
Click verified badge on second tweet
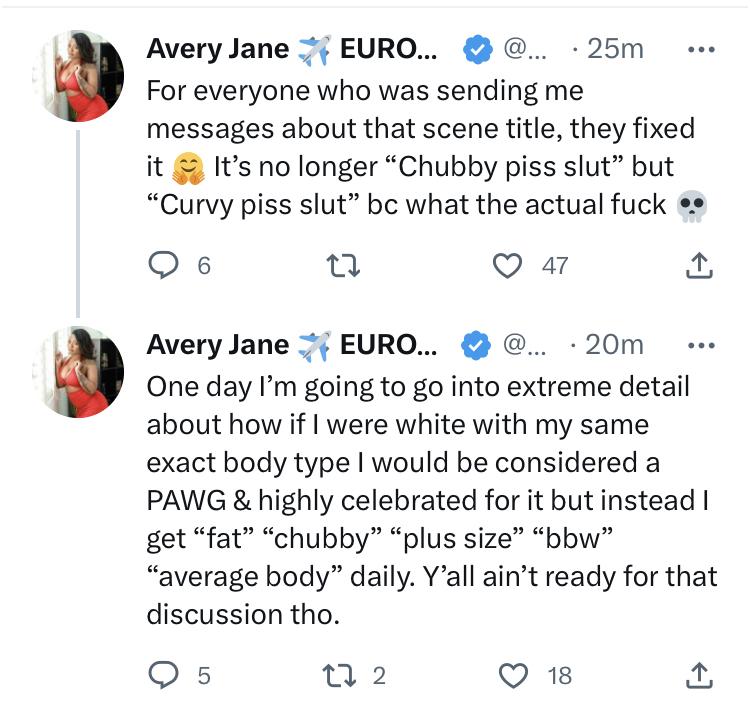(476, 345)
